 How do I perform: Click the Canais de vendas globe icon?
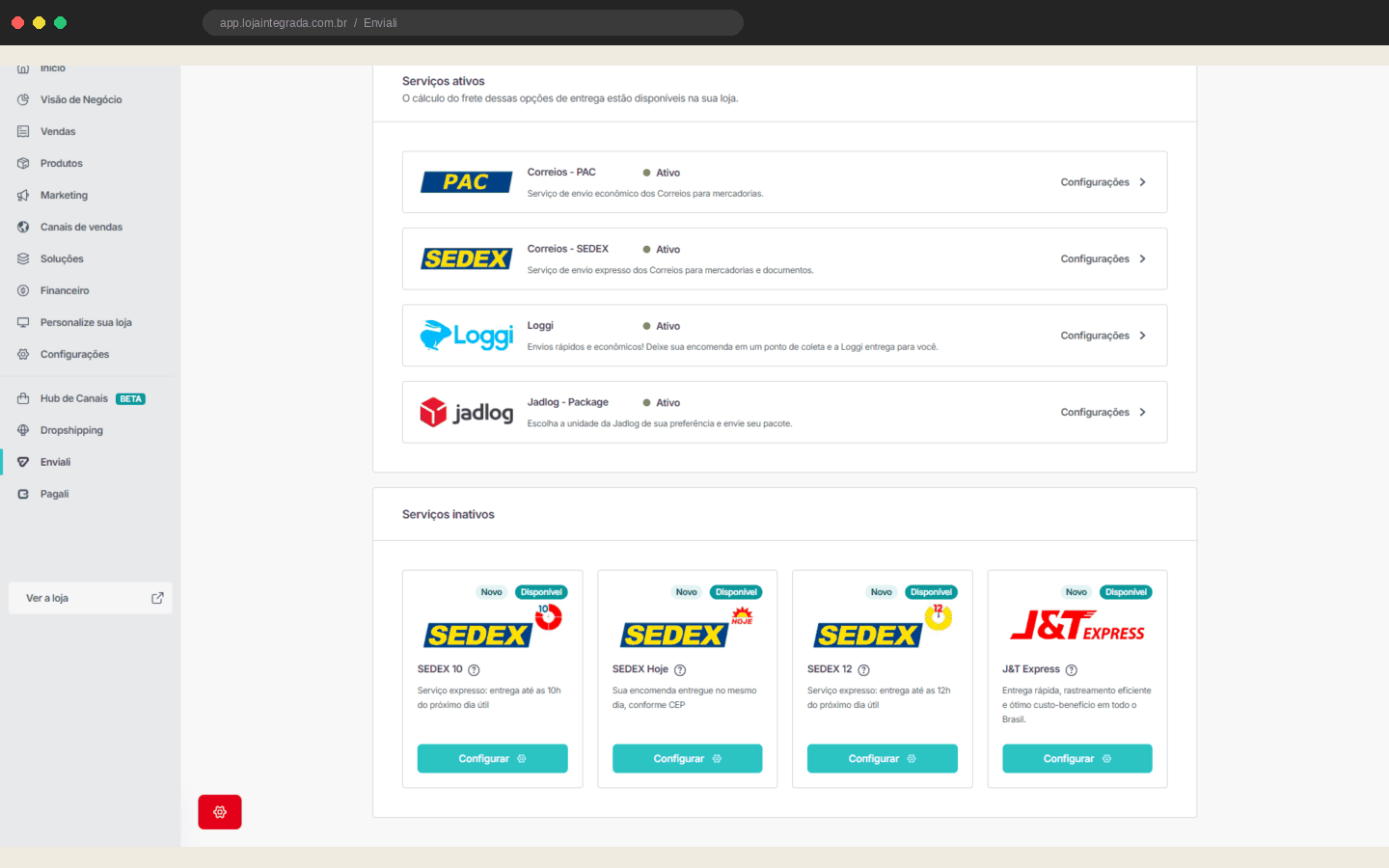pyautogui.click(x=23, y=227)
